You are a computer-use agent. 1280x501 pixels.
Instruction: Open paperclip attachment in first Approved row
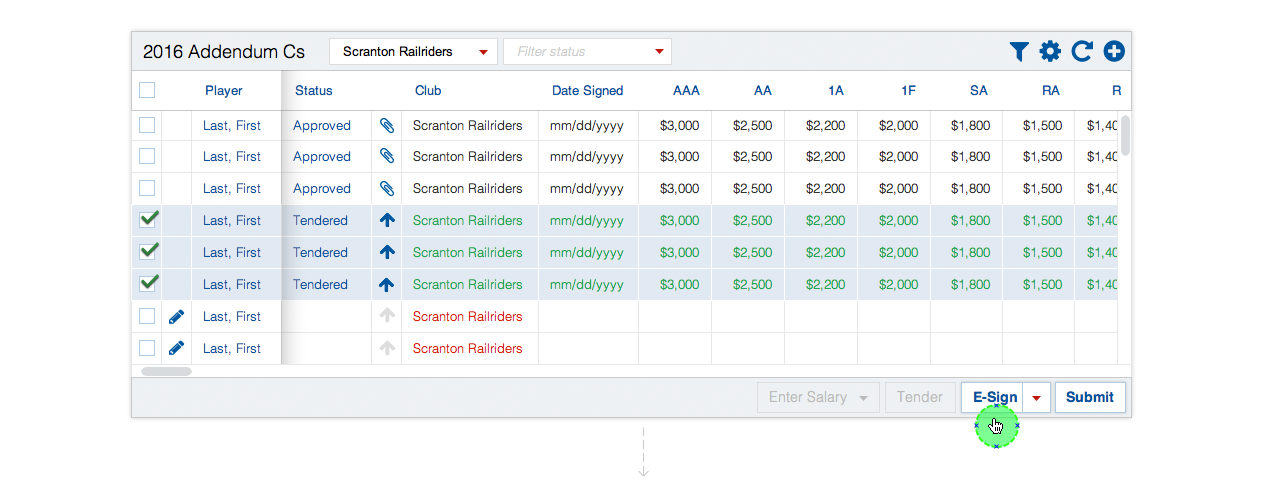click(387, 126)
